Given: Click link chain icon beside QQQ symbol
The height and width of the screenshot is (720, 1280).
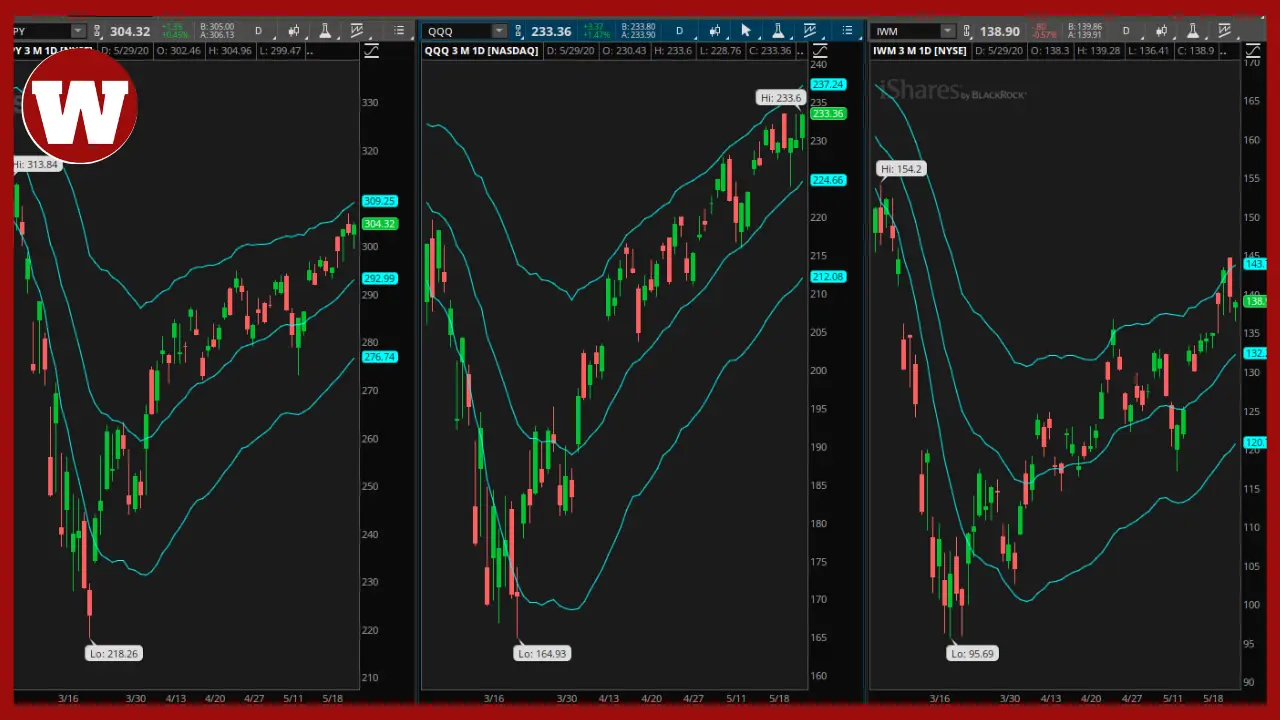Looking at the screenshot, I should point(519,31).
